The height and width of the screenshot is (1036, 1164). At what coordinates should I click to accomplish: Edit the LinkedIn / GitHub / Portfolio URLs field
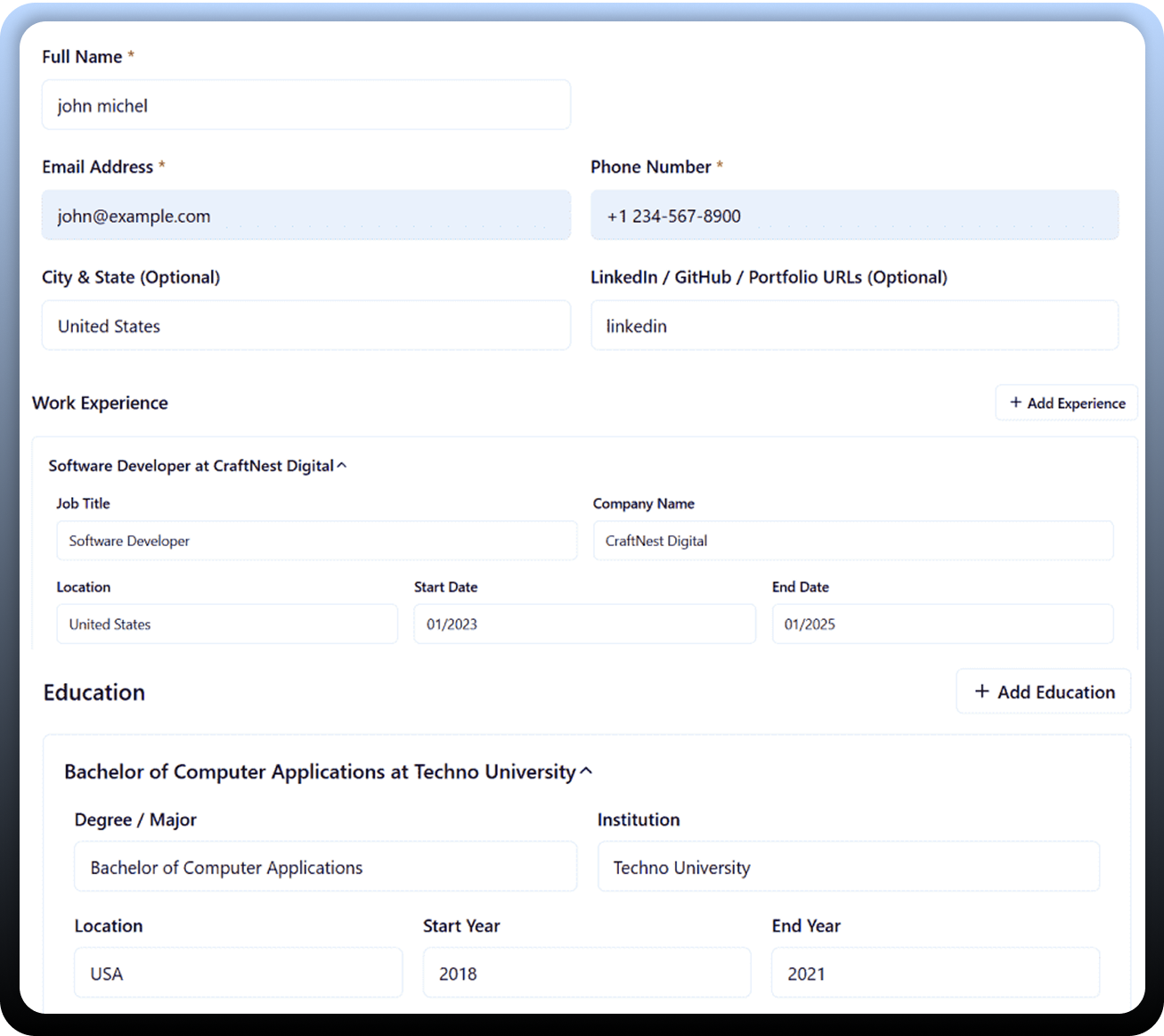(x=854, y=326)
